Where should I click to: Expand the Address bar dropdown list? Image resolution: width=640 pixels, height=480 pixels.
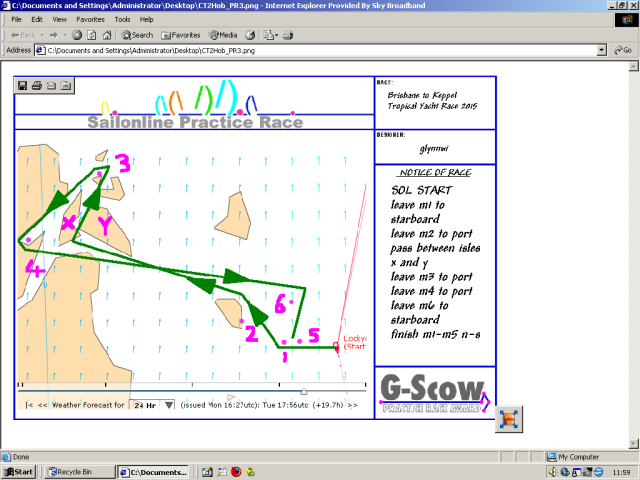[601, 51]
